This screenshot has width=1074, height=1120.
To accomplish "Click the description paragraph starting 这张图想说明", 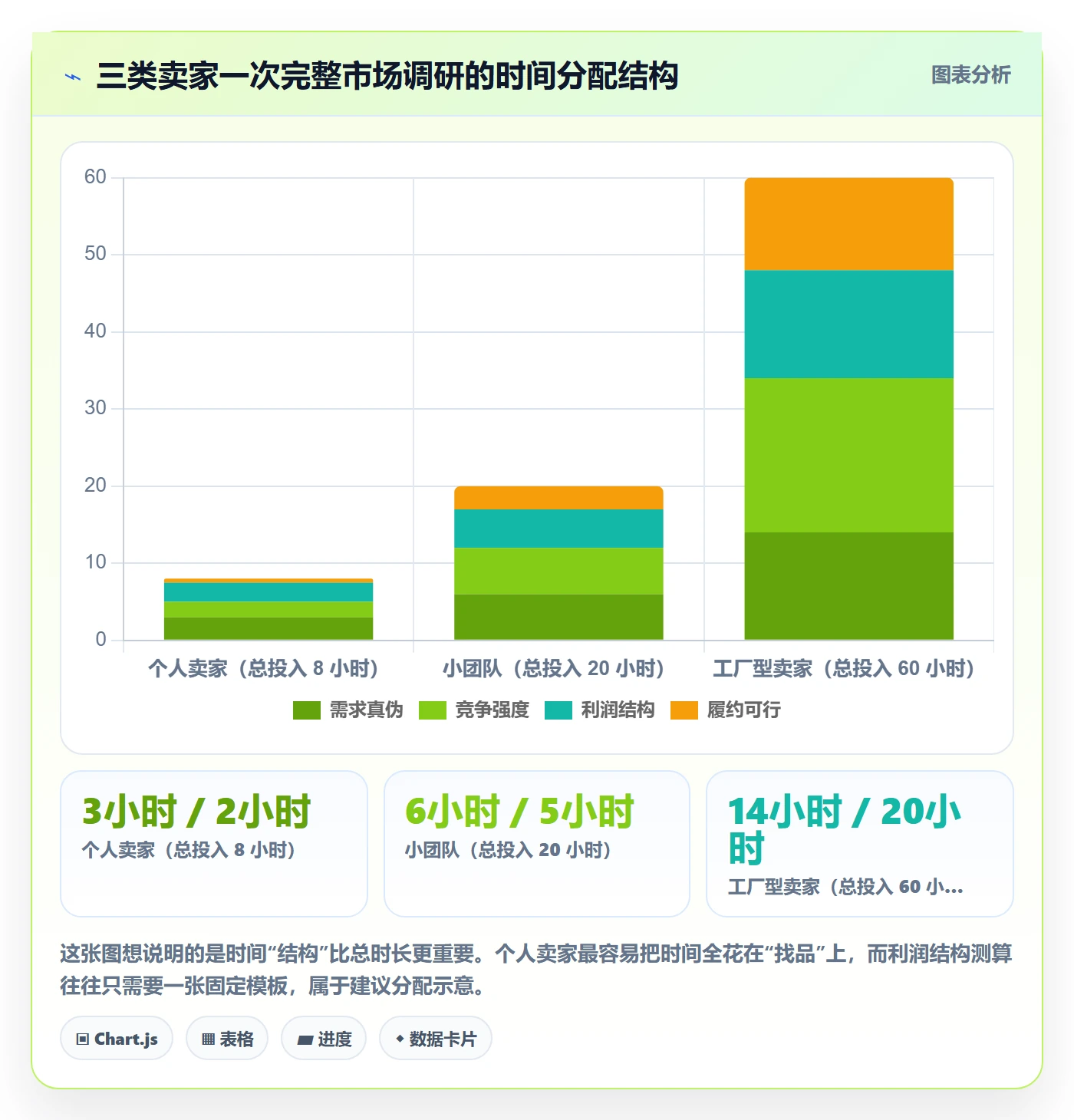I will pos(536,970).
